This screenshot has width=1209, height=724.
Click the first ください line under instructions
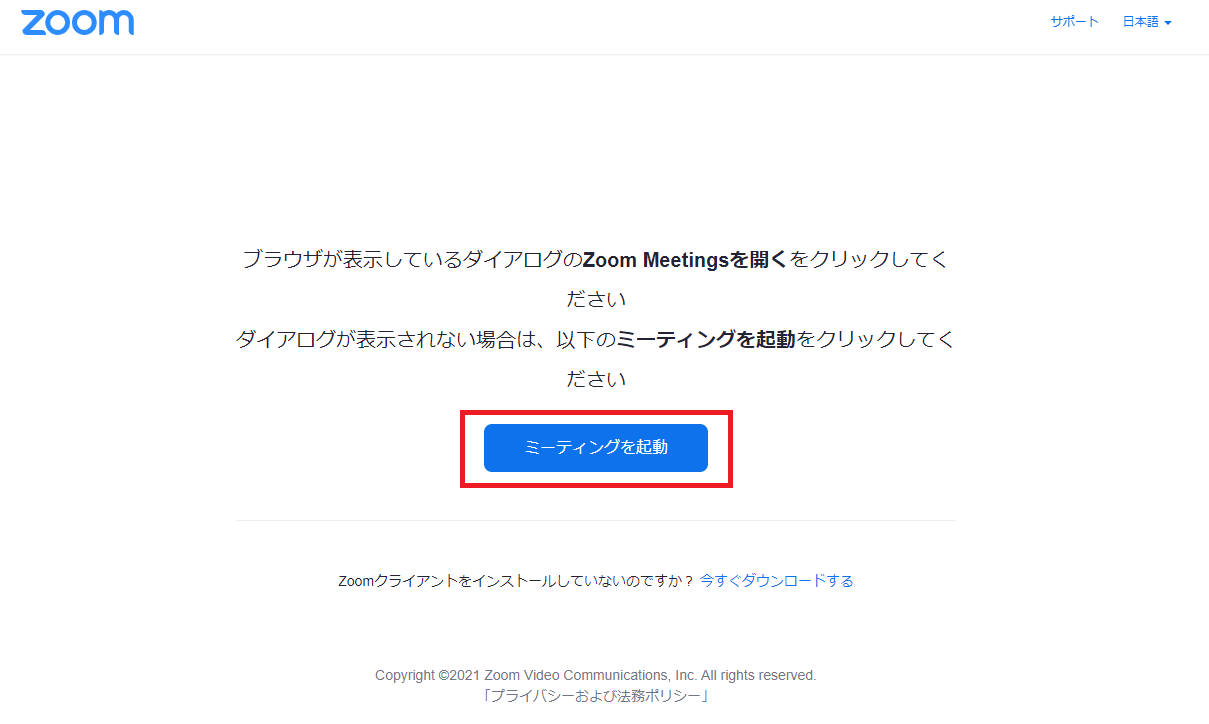coord(596,300)
